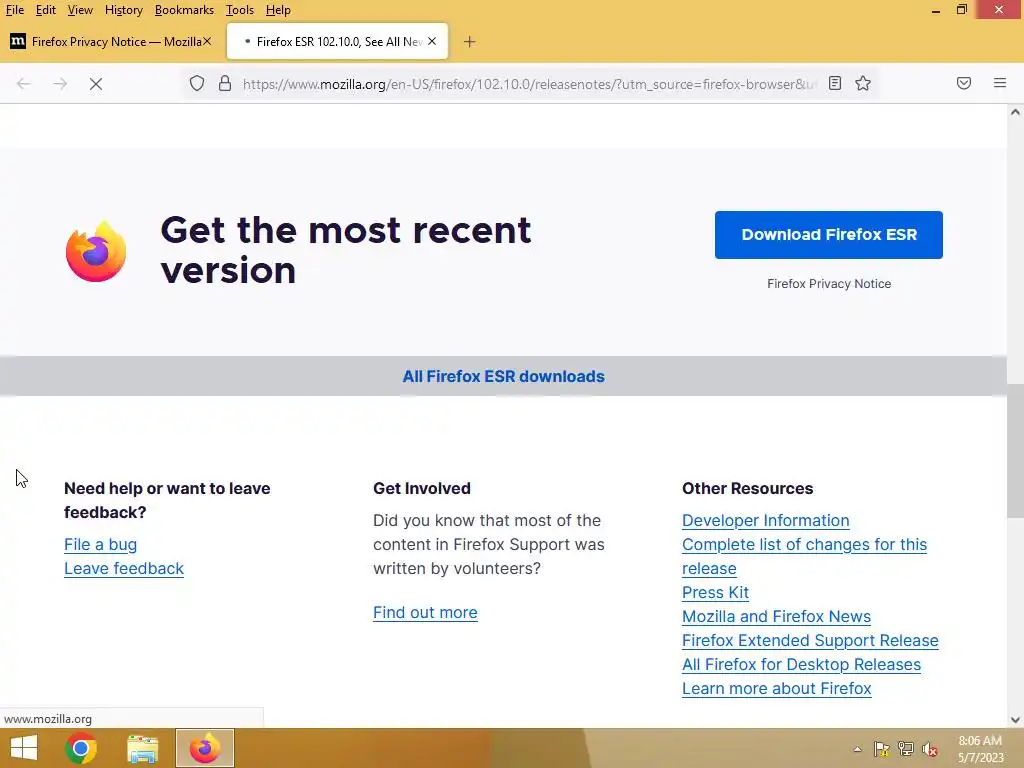1024x768 pixels.
Task: Open Complete list of changes link
Action: tap(805, 556)
